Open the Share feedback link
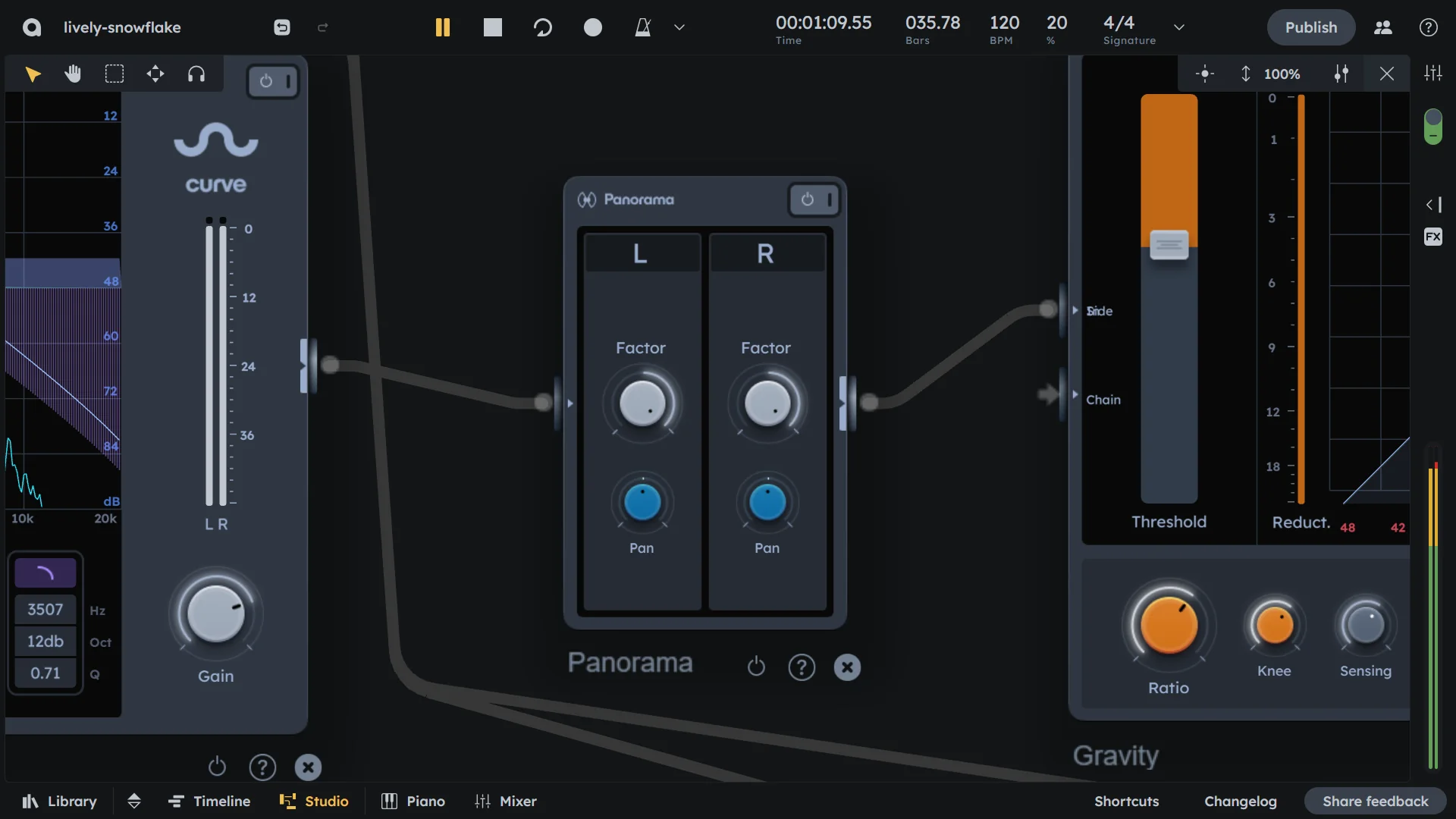Screen dimensions: 1456x819 [x=1376, y=801]
